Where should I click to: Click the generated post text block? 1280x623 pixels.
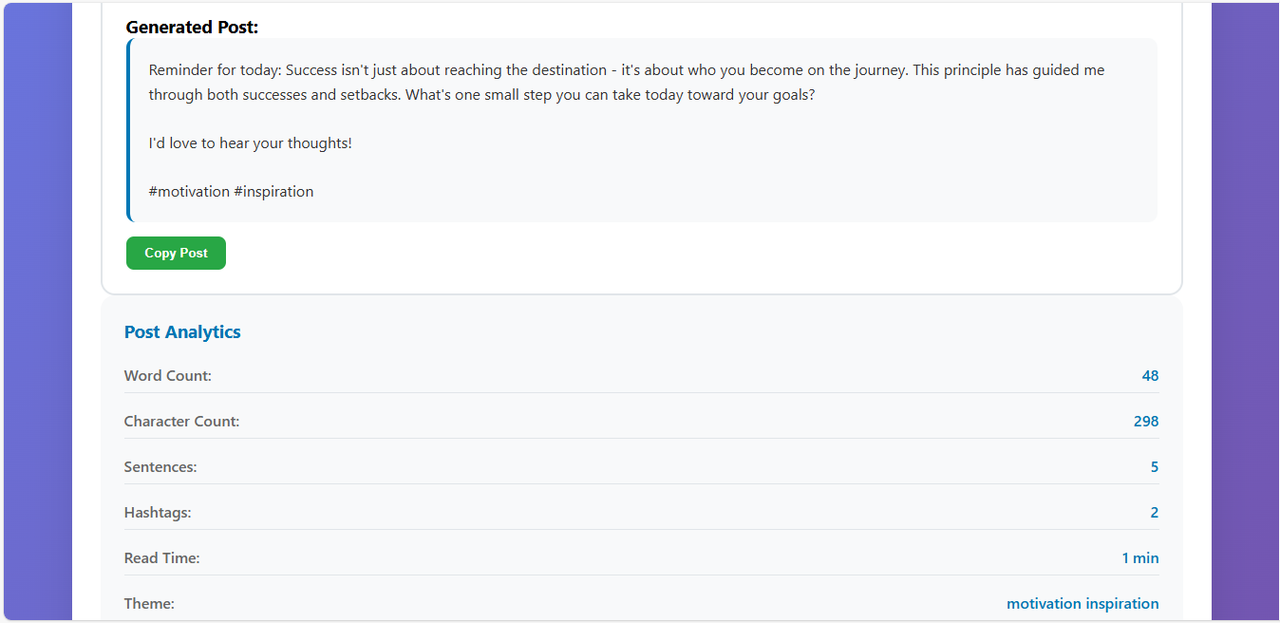[x=642, y=130]
